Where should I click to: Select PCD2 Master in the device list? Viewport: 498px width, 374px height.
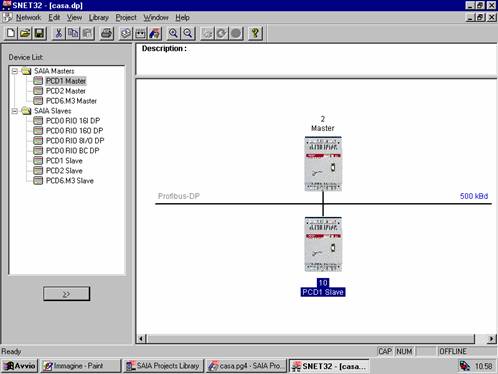click(x=66, y=91)
